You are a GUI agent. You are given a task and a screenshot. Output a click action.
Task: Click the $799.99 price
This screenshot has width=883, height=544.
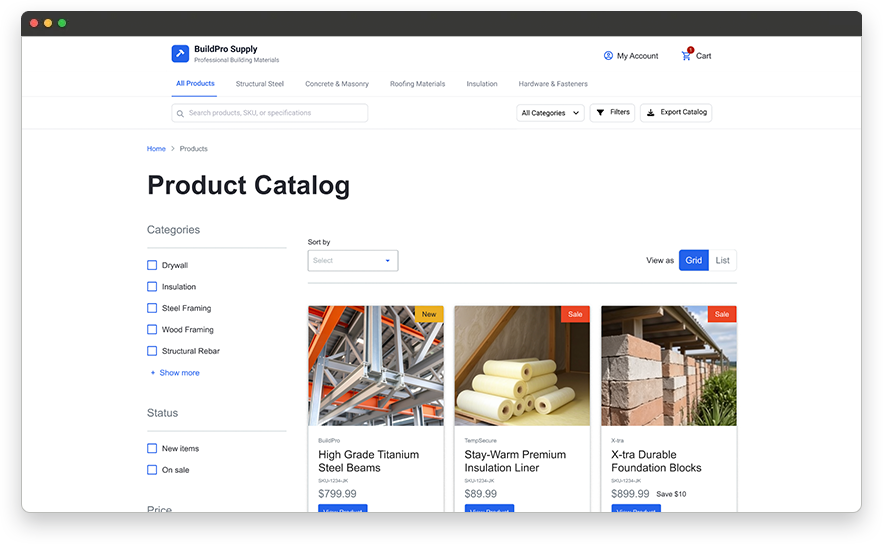(x=337, y=494)
